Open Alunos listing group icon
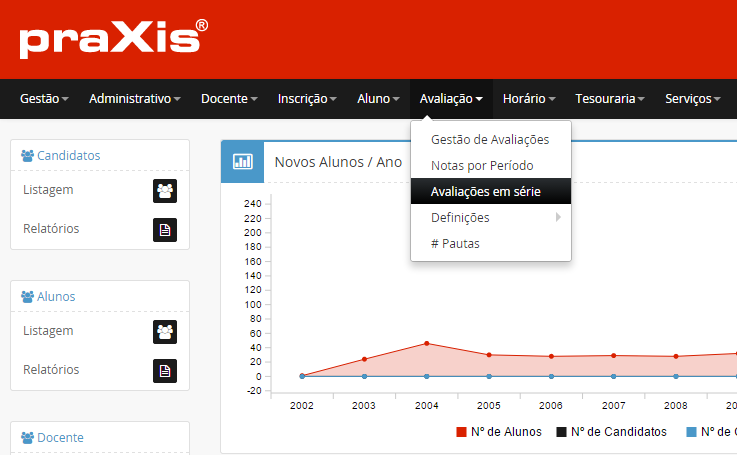737x455 pixels. tap(165, 331)
